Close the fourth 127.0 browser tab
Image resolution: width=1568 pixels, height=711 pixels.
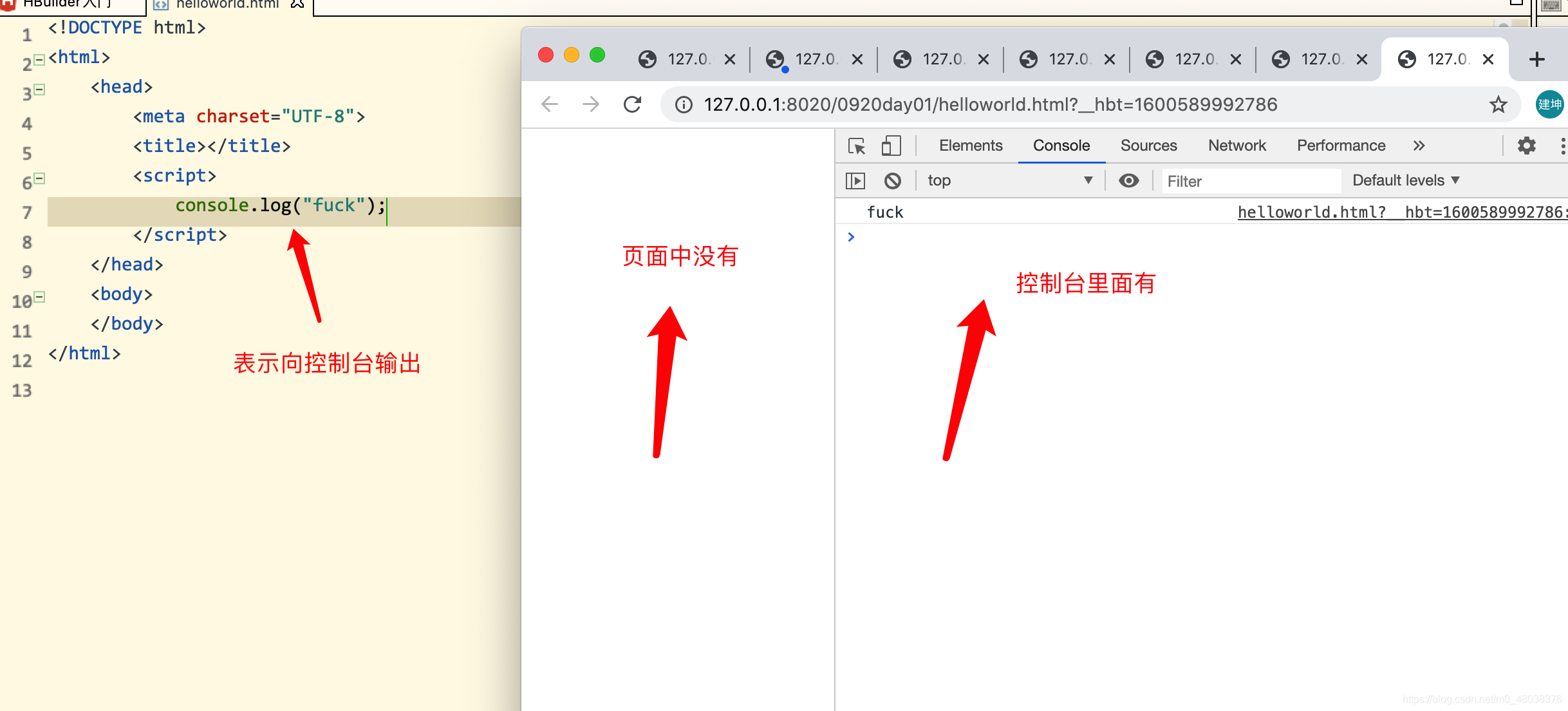(1110, 59)
